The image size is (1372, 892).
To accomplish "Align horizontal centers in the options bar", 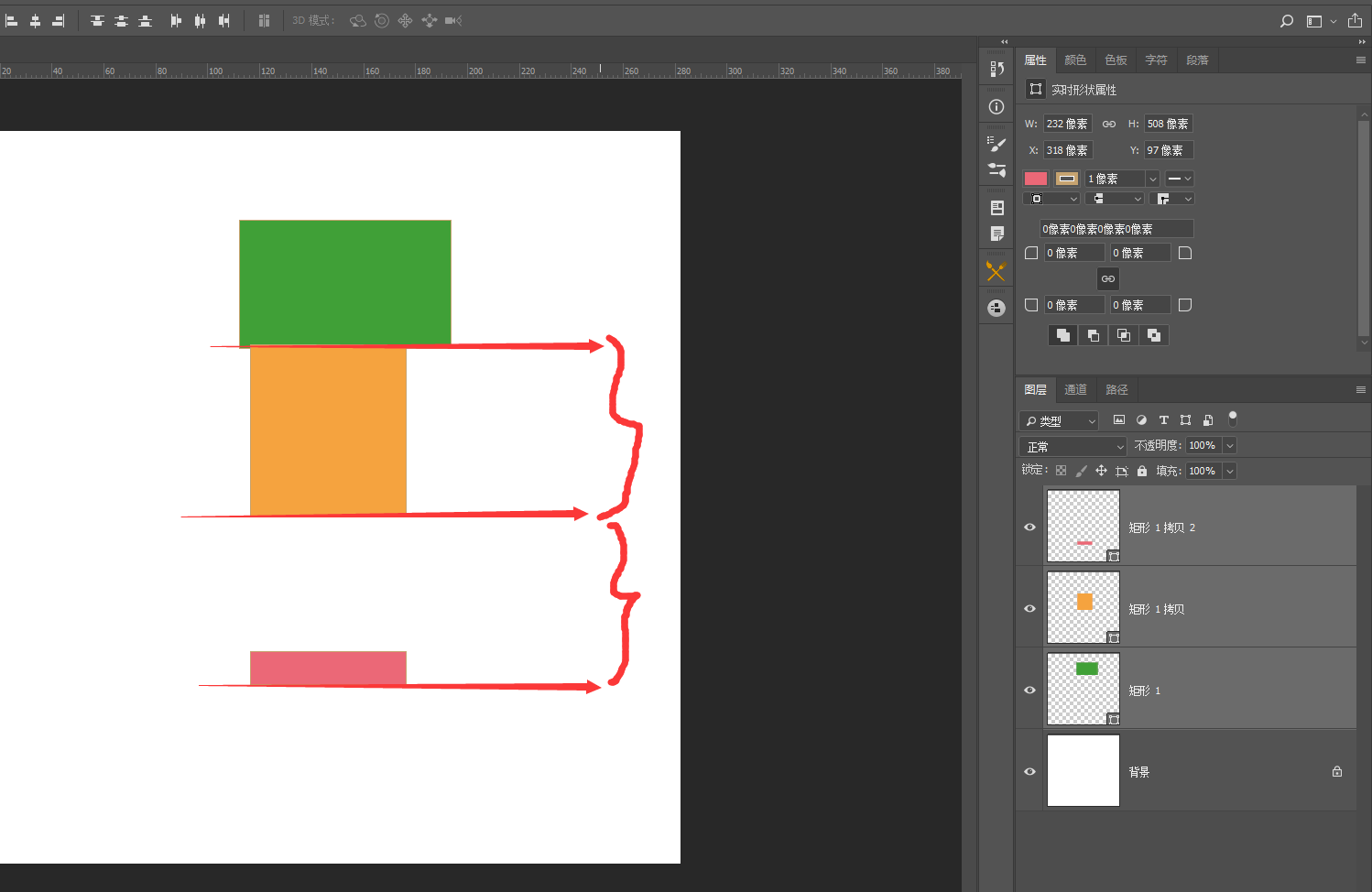I will click(35, 20).
